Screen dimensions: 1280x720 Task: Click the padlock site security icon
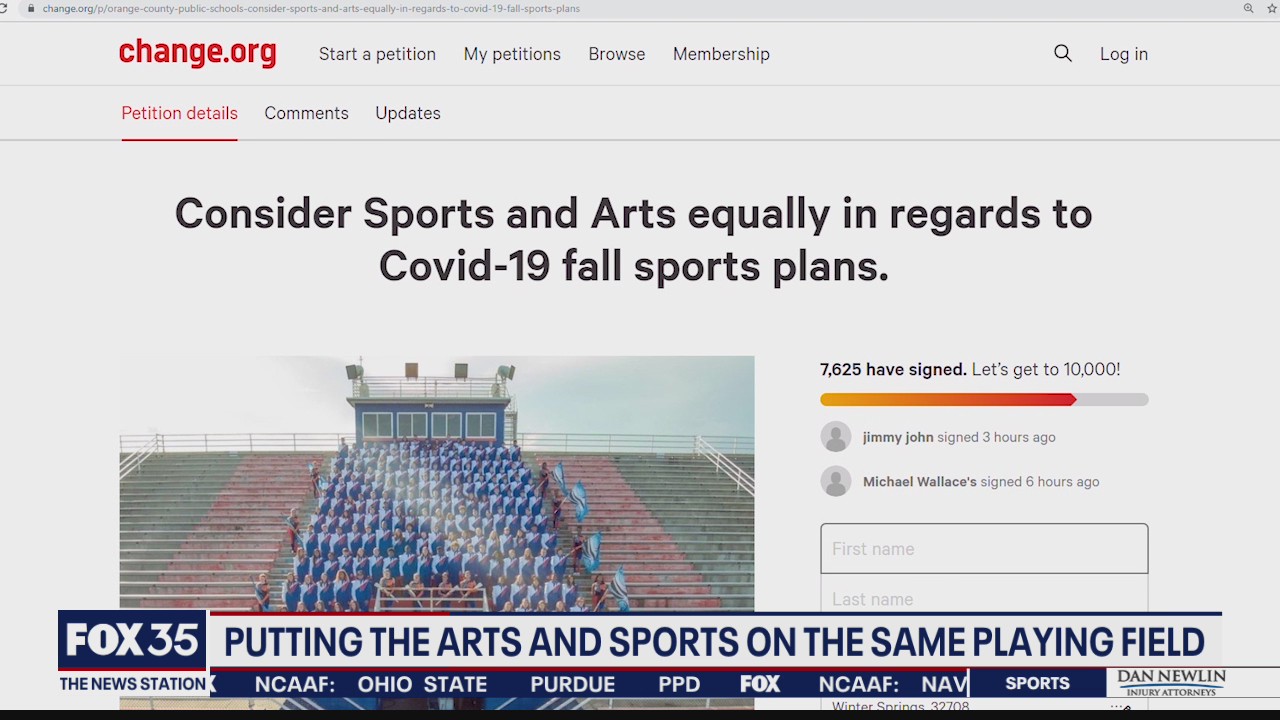tap(31, 8)
